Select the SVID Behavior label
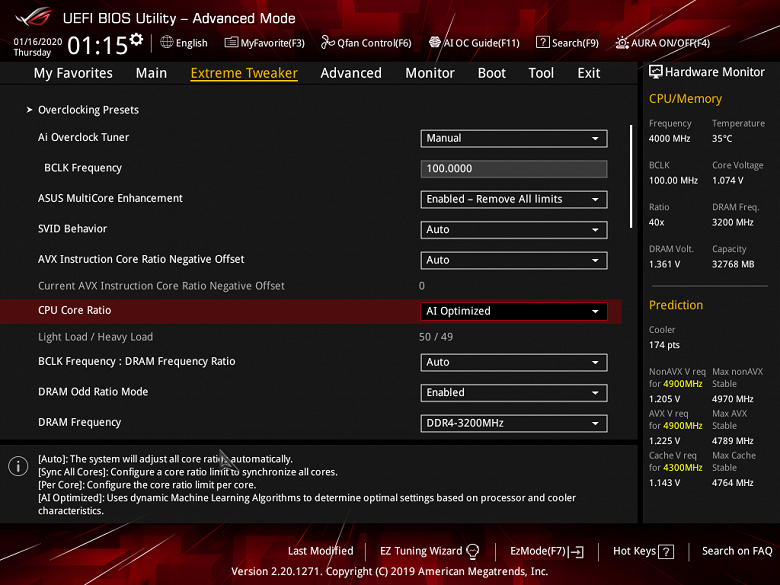This screenshot has height=585, width=780. (x=73, y=229)
